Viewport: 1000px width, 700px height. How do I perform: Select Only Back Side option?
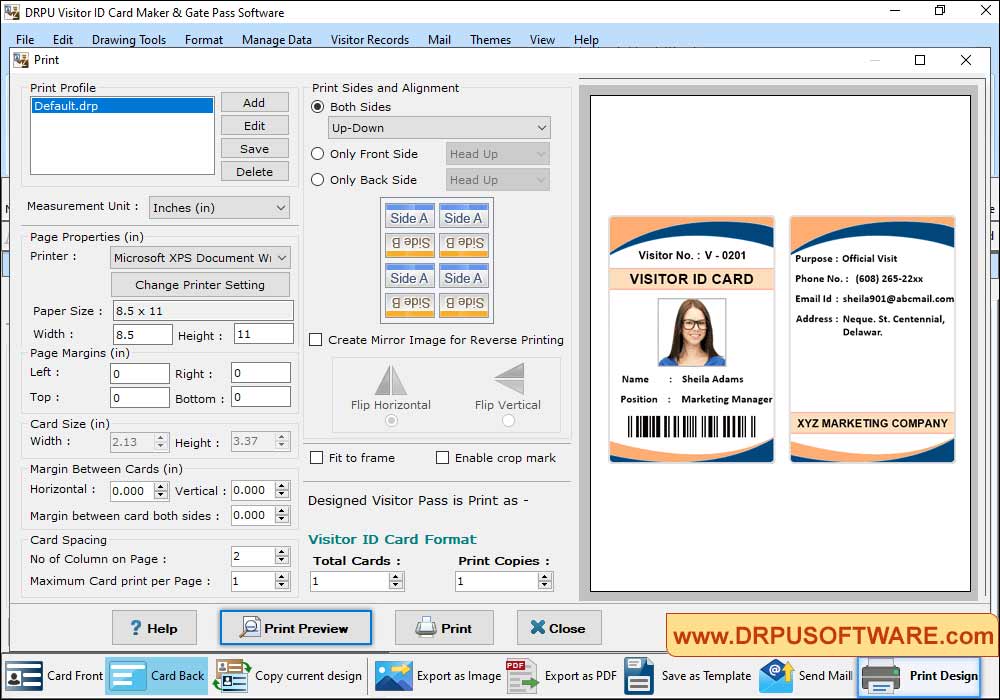pyautogui.click(x=317, y=180)
